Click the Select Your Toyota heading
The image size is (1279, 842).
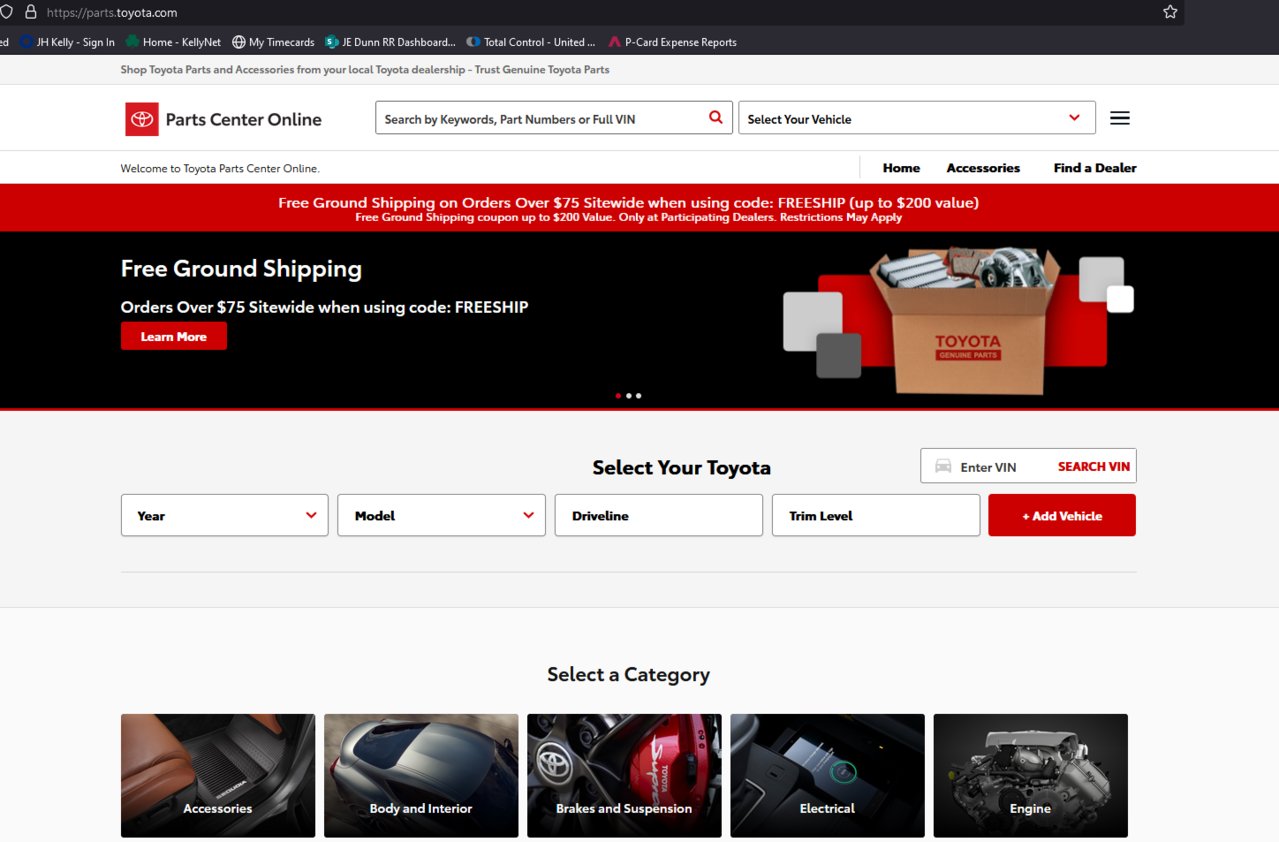[682, 468]
